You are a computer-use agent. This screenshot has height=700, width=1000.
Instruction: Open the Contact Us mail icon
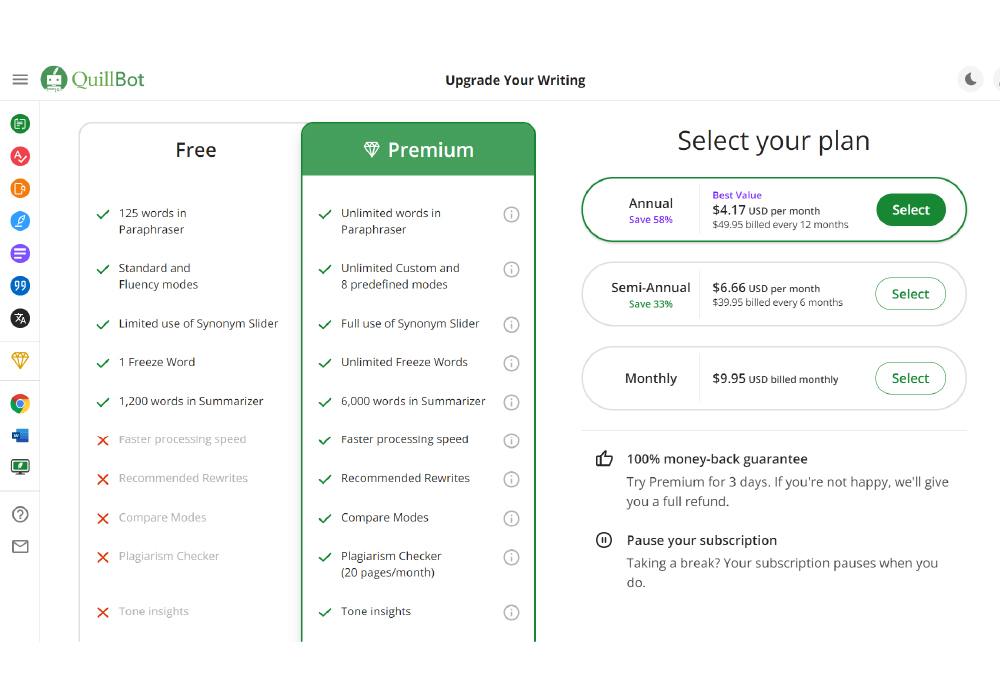coord(20,547)
